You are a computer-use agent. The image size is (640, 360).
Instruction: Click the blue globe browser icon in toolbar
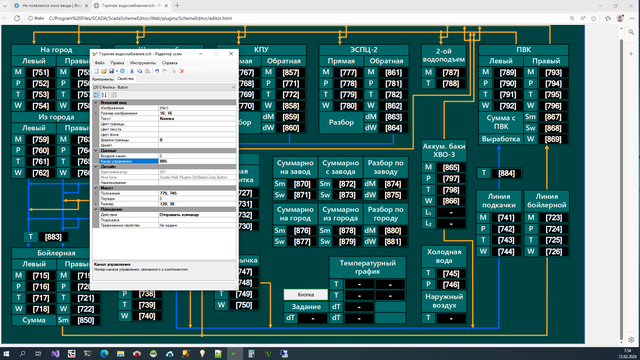(x=122, y=71)
